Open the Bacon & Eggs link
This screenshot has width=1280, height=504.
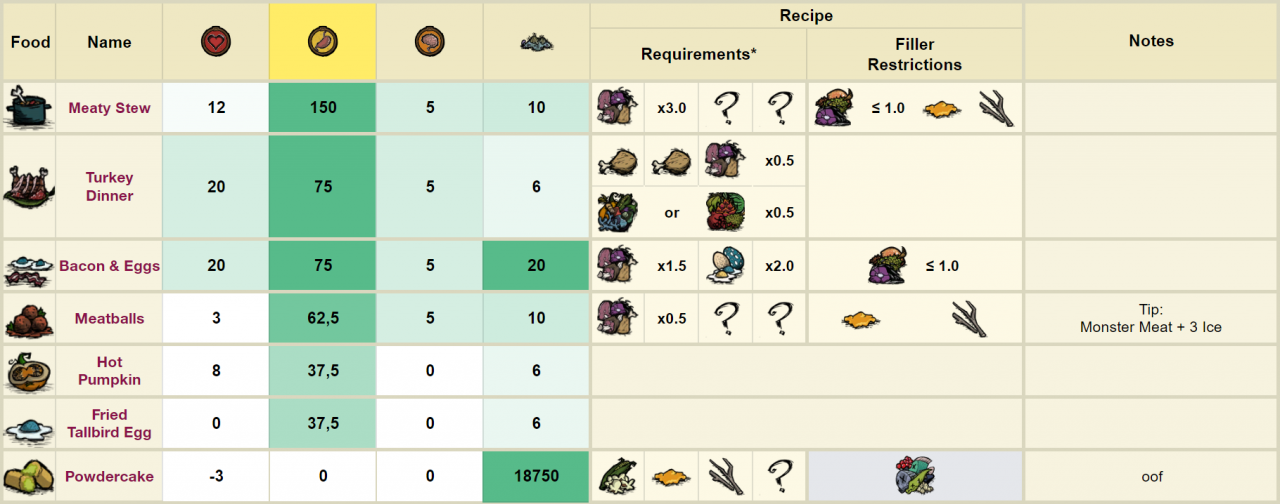(x=109, y=266)
